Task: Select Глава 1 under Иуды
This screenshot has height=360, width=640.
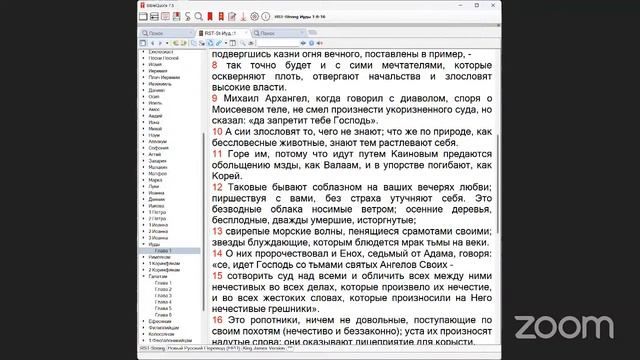Action: [x=163, y=251]
